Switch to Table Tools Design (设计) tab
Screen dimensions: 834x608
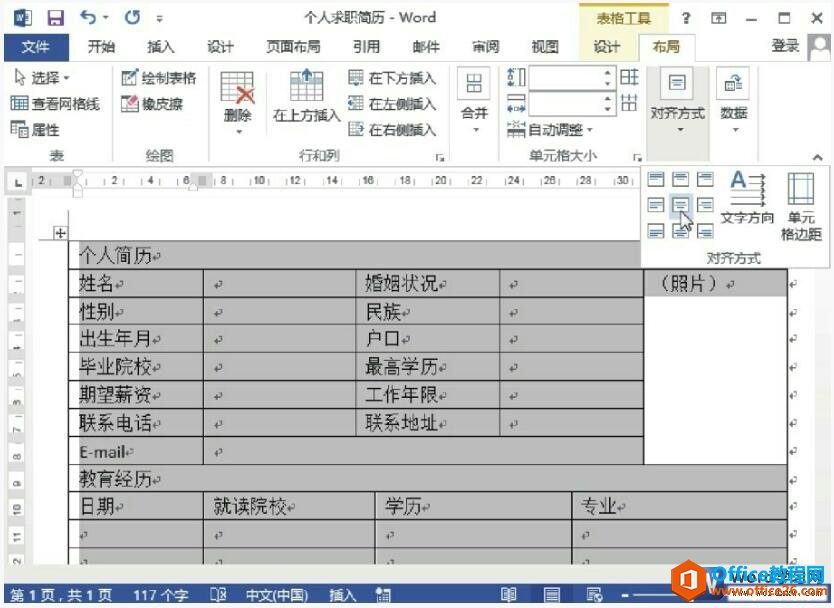[607, 47]
